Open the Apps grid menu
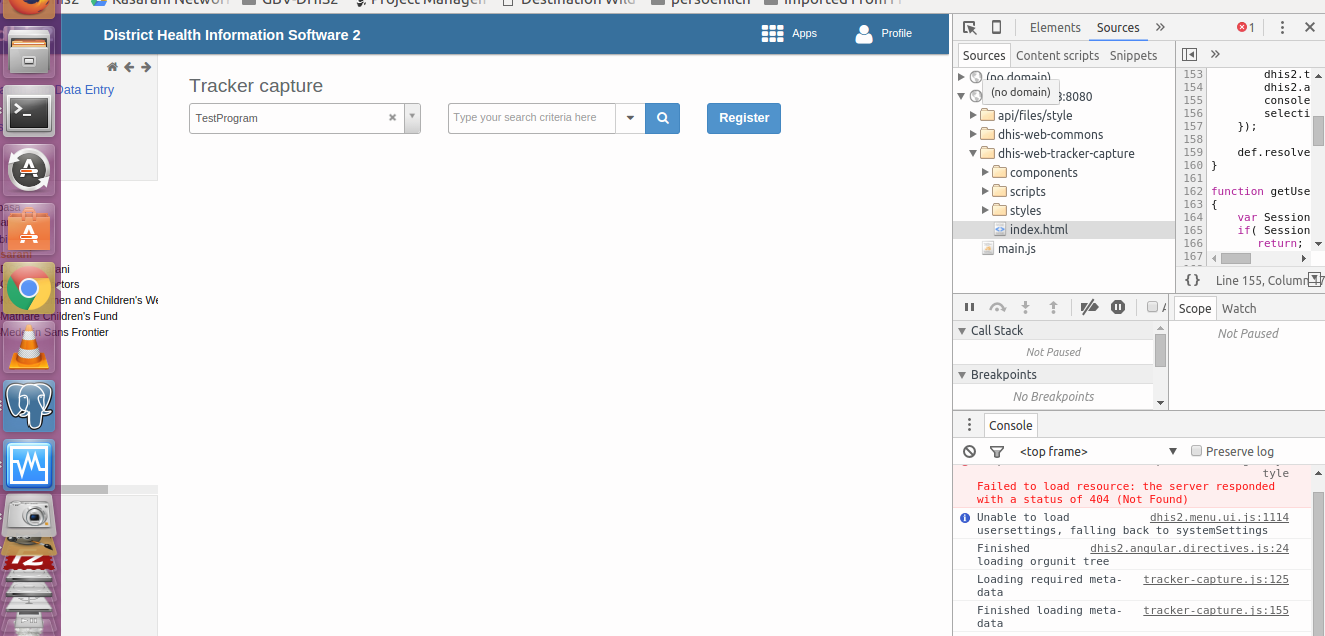 [789, 34]
